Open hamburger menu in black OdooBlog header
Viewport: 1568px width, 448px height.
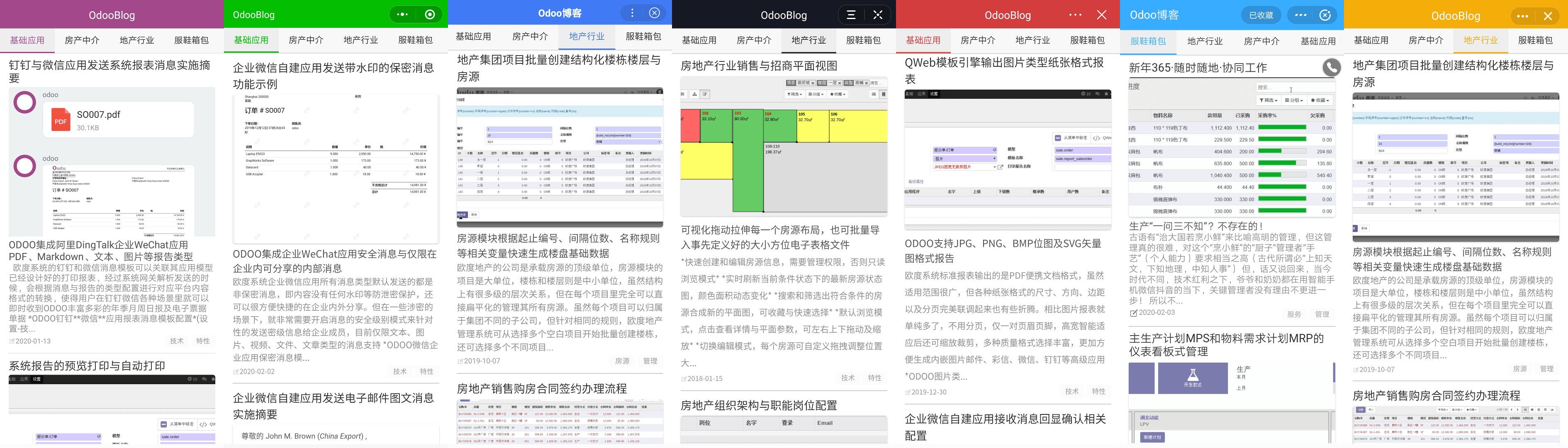click(x=851, y=15)
